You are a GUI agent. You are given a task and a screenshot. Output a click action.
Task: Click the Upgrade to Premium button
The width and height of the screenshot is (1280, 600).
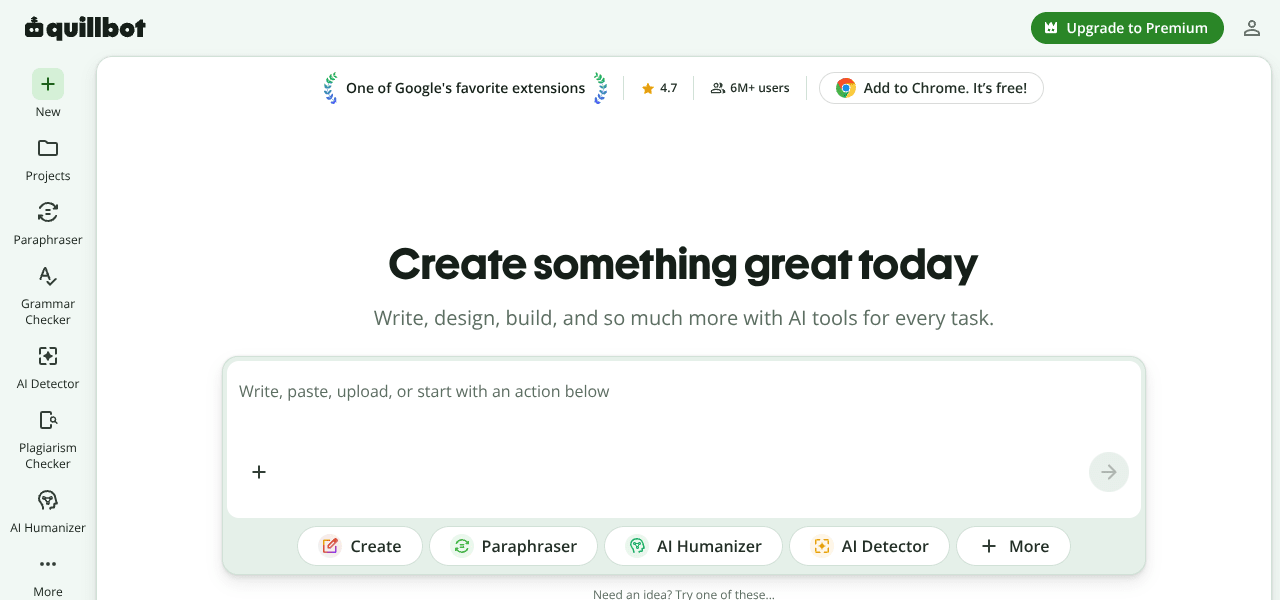point(1127,28)
